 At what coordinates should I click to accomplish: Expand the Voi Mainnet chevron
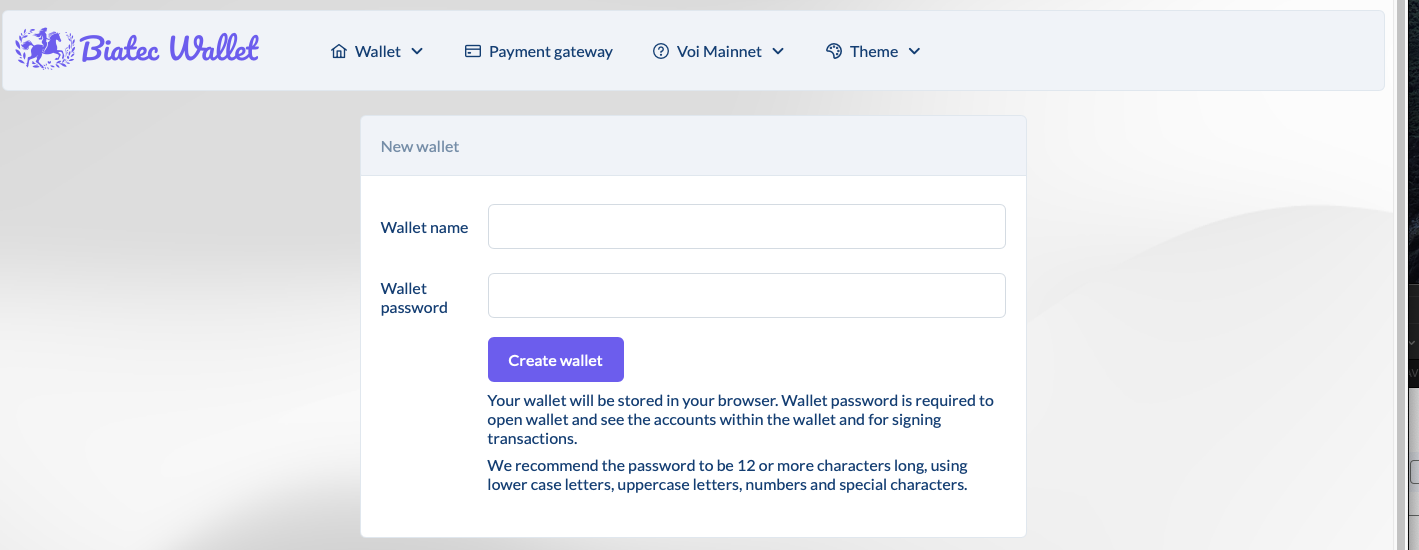[x=778, y=51]
